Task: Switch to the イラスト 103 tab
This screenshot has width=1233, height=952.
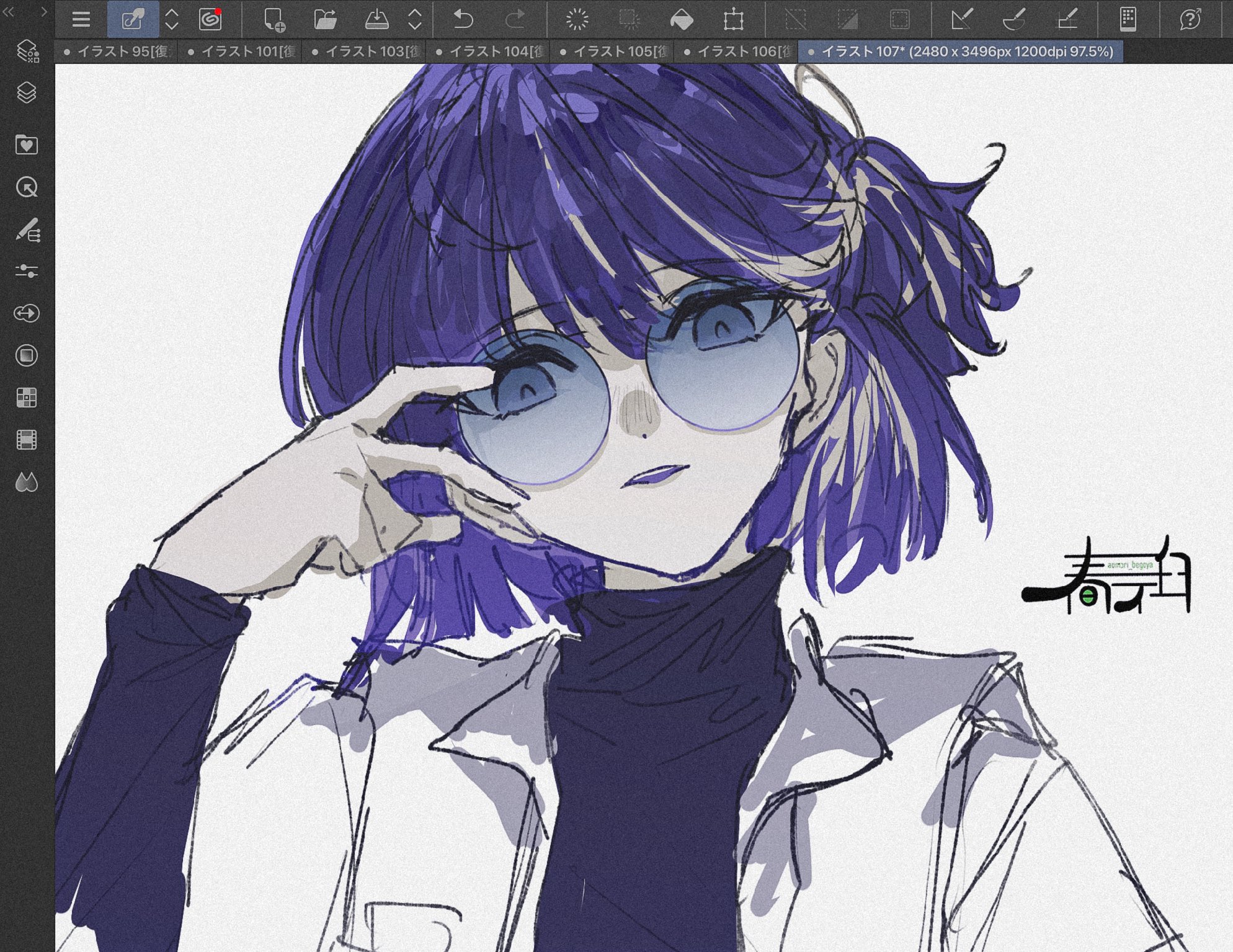Action: (365, 51)
